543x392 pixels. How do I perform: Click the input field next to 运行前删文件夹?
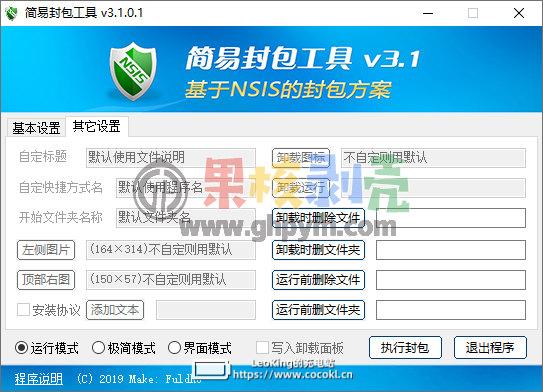tap(451, 310)
